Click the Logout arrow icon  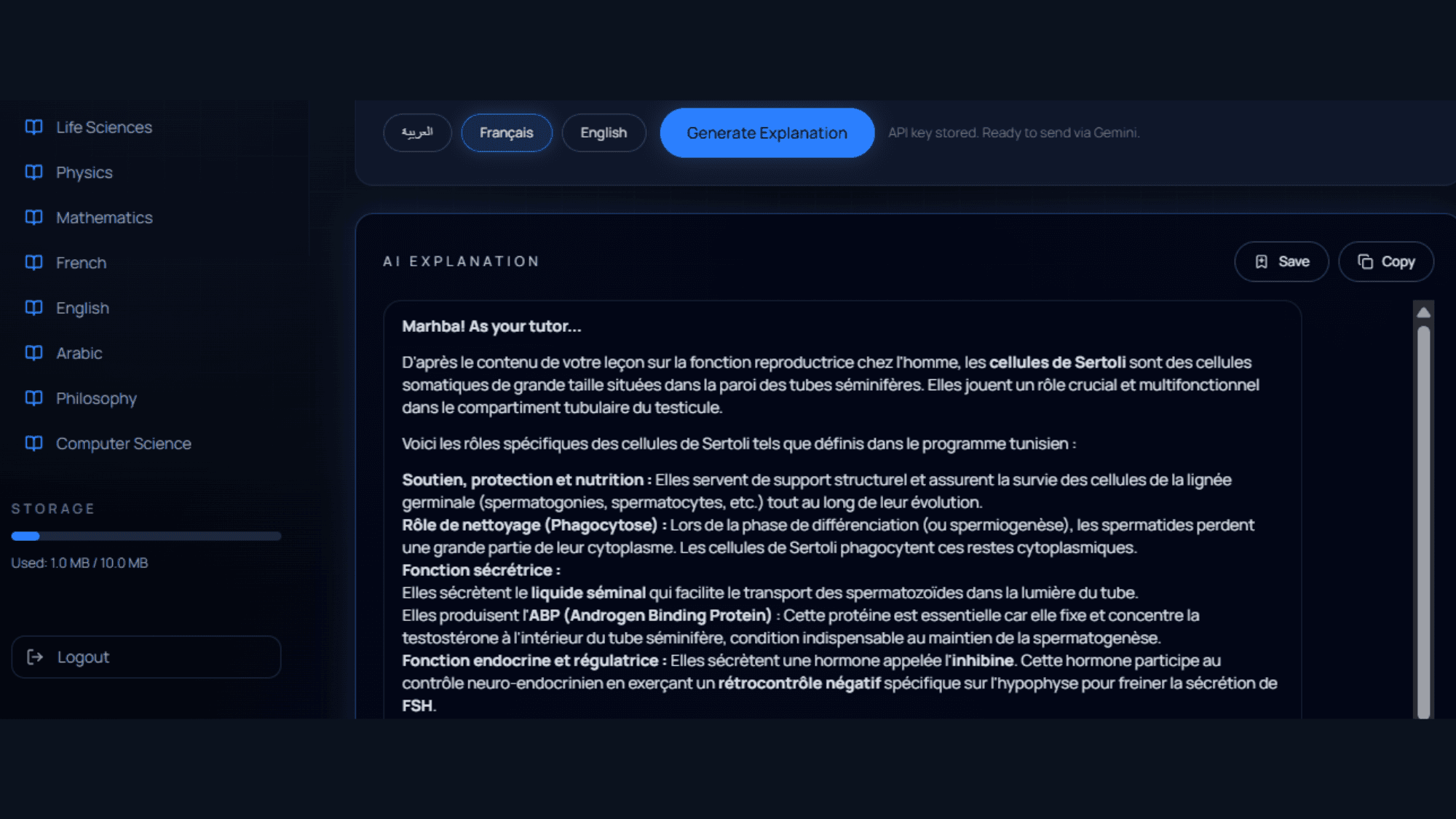click(34, 657)
